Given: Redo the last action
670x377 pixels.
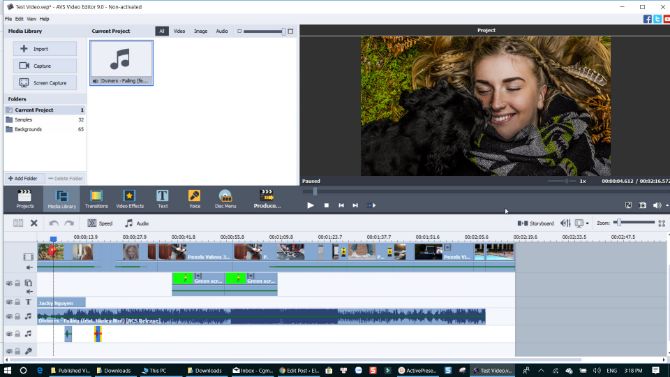Looking at the screenshot, I should click(69, 223).
